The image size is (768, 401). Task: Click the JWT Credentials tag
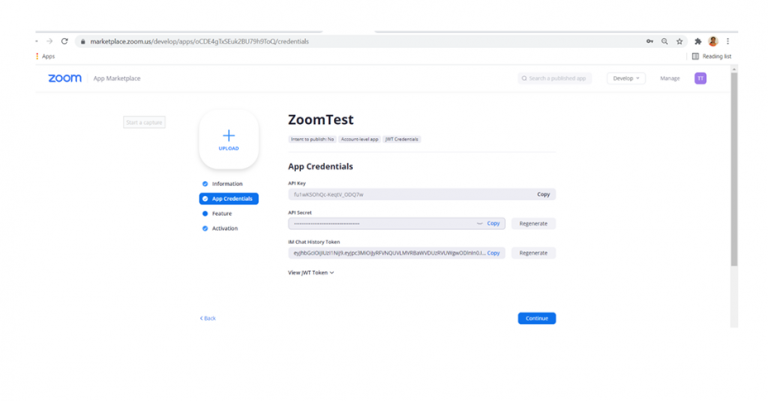402,140
